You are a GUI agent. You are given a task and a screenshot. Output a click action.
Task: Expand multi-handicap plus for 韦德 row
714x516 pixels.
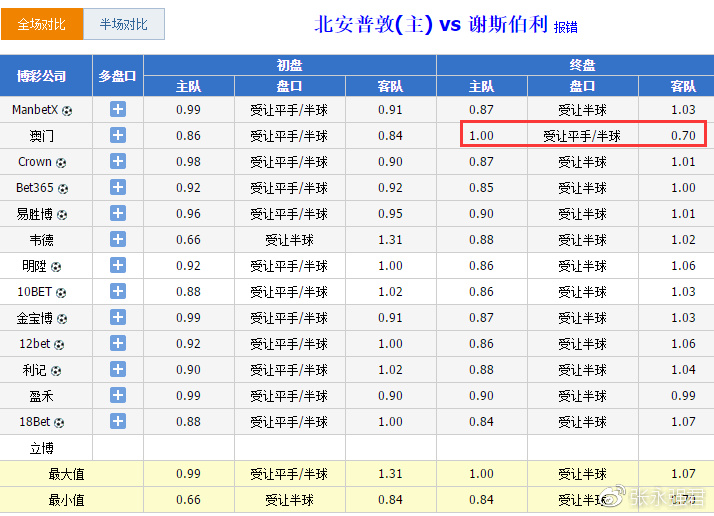click(118, 239)
